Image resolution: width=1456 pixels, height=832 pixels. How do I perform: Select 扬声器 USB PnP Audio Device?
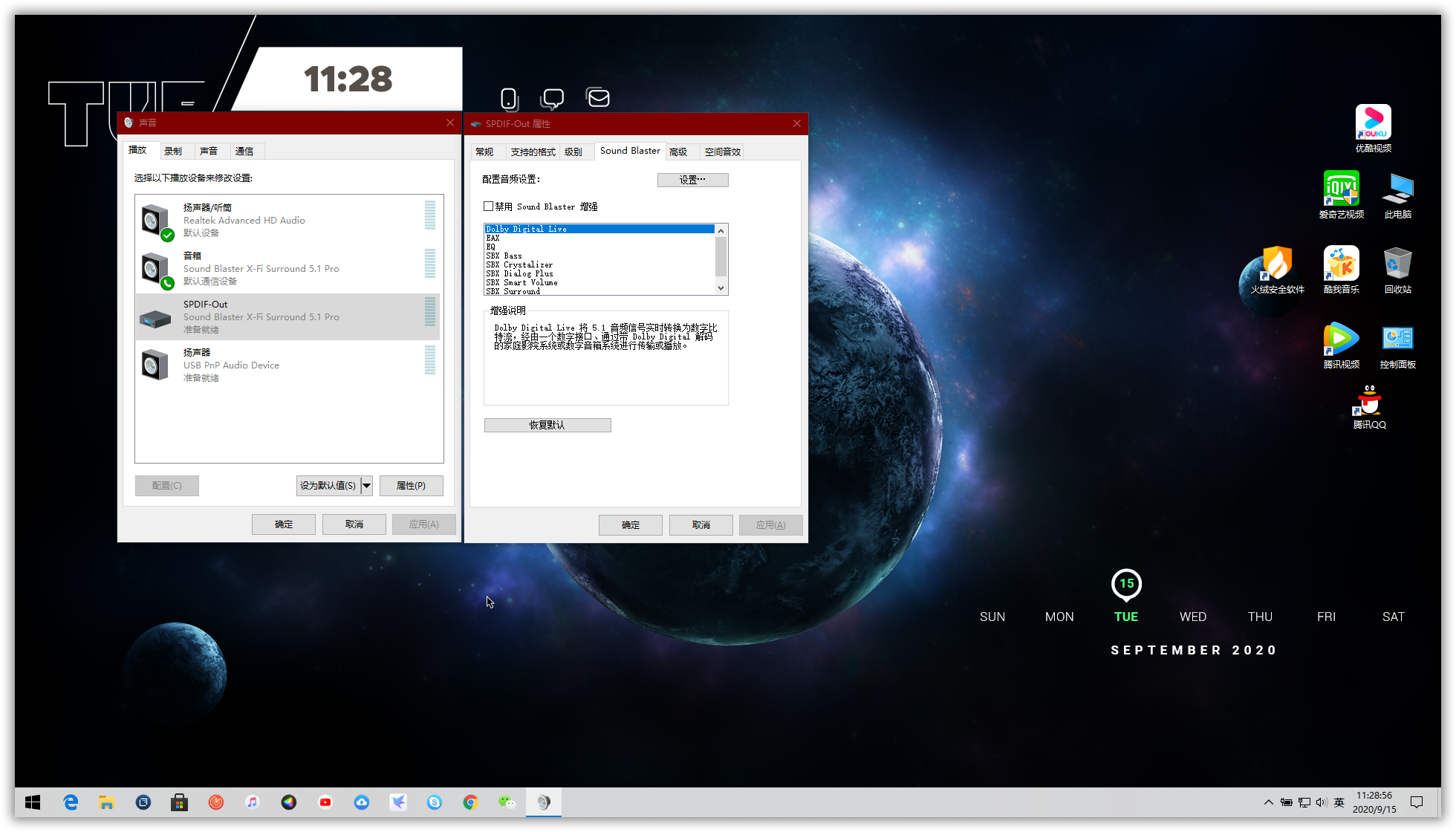287,365
